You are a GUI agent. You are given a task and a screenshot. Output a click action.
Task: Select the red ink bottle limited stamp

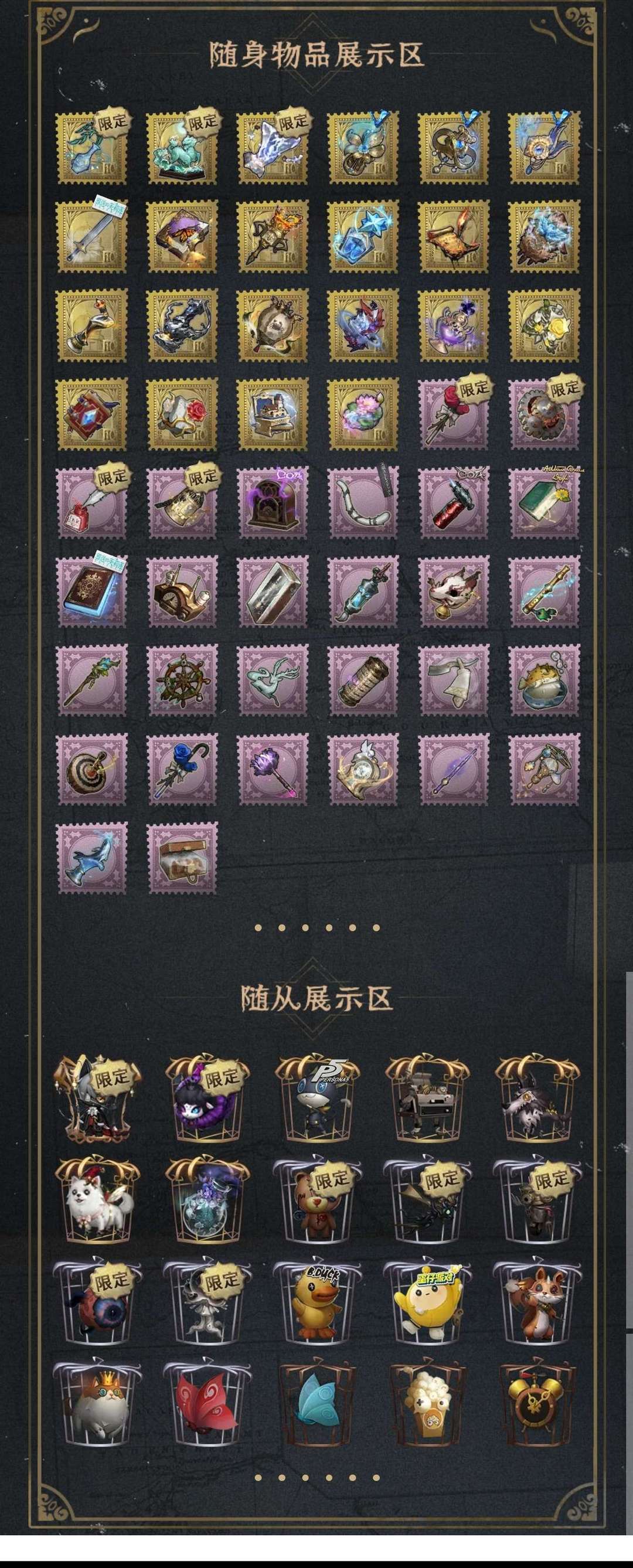point(92,503)
